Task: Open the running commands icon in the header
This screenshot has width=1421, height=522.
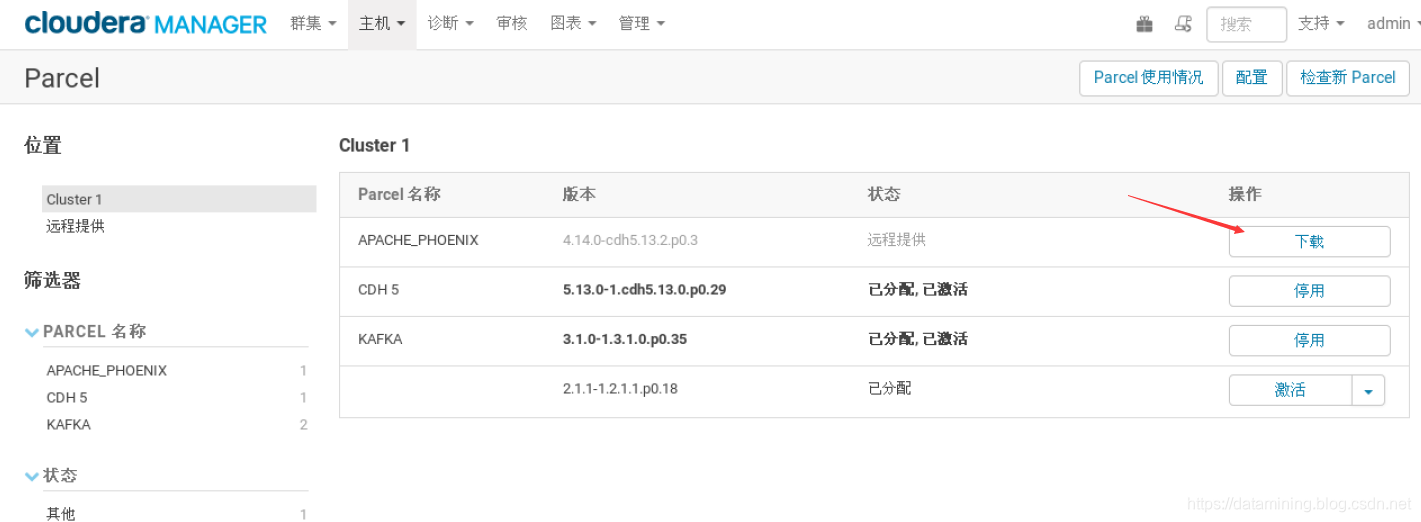Action: pos(1183,24)
